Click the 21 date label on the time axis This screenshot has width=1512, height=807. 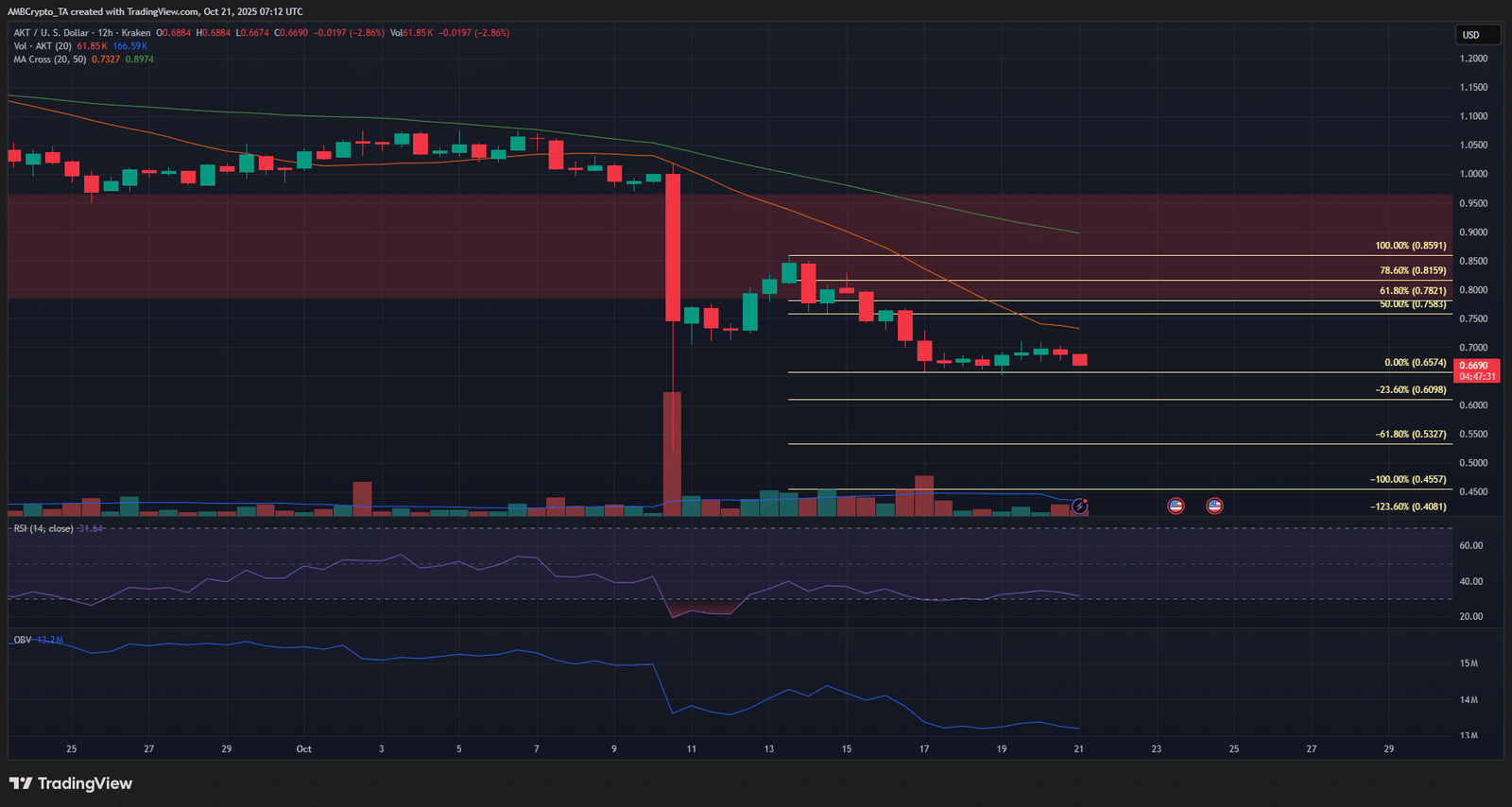click(x=1079, y=749)
